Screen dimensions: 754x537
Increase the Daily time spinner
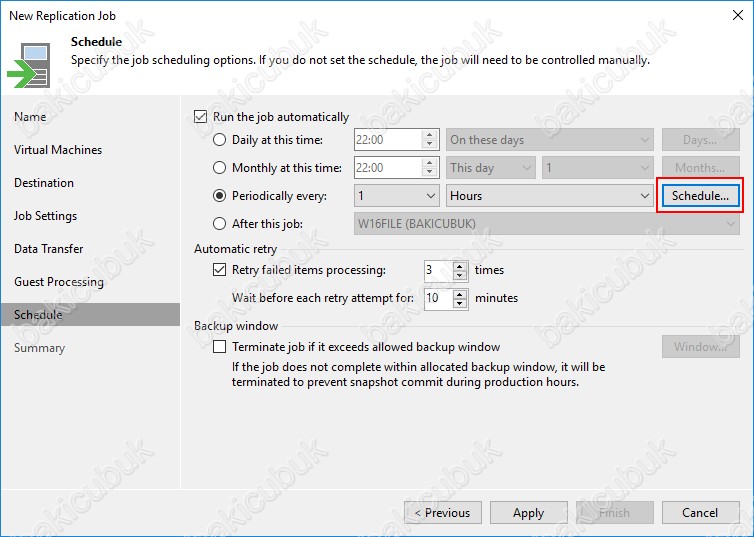[429, 135]
